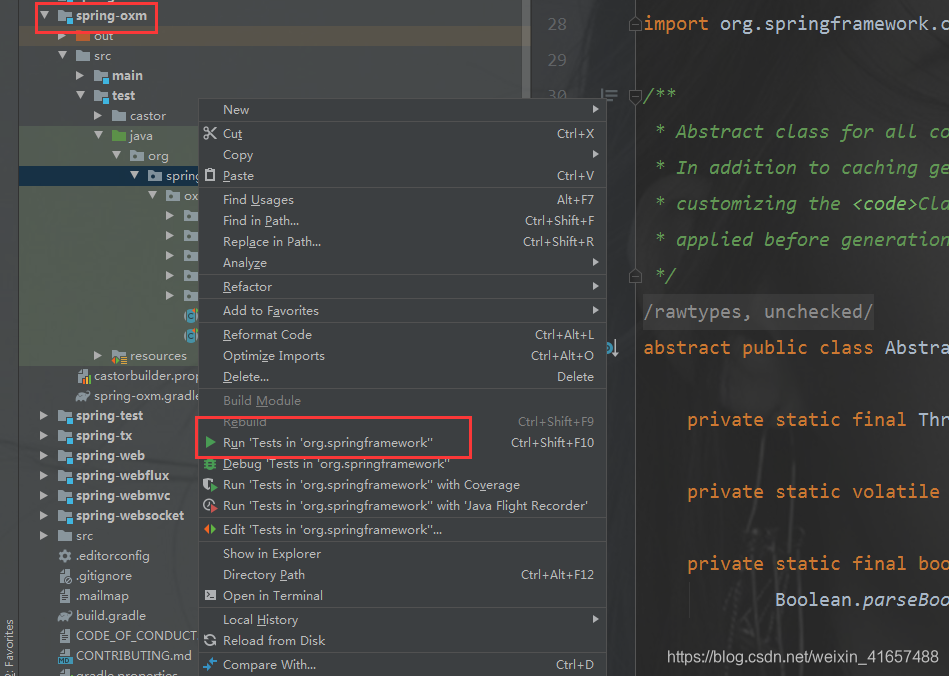This screenshot has height=676, width=949.
Task: Click line number 28 in the gutter
Action: [557, 24]
